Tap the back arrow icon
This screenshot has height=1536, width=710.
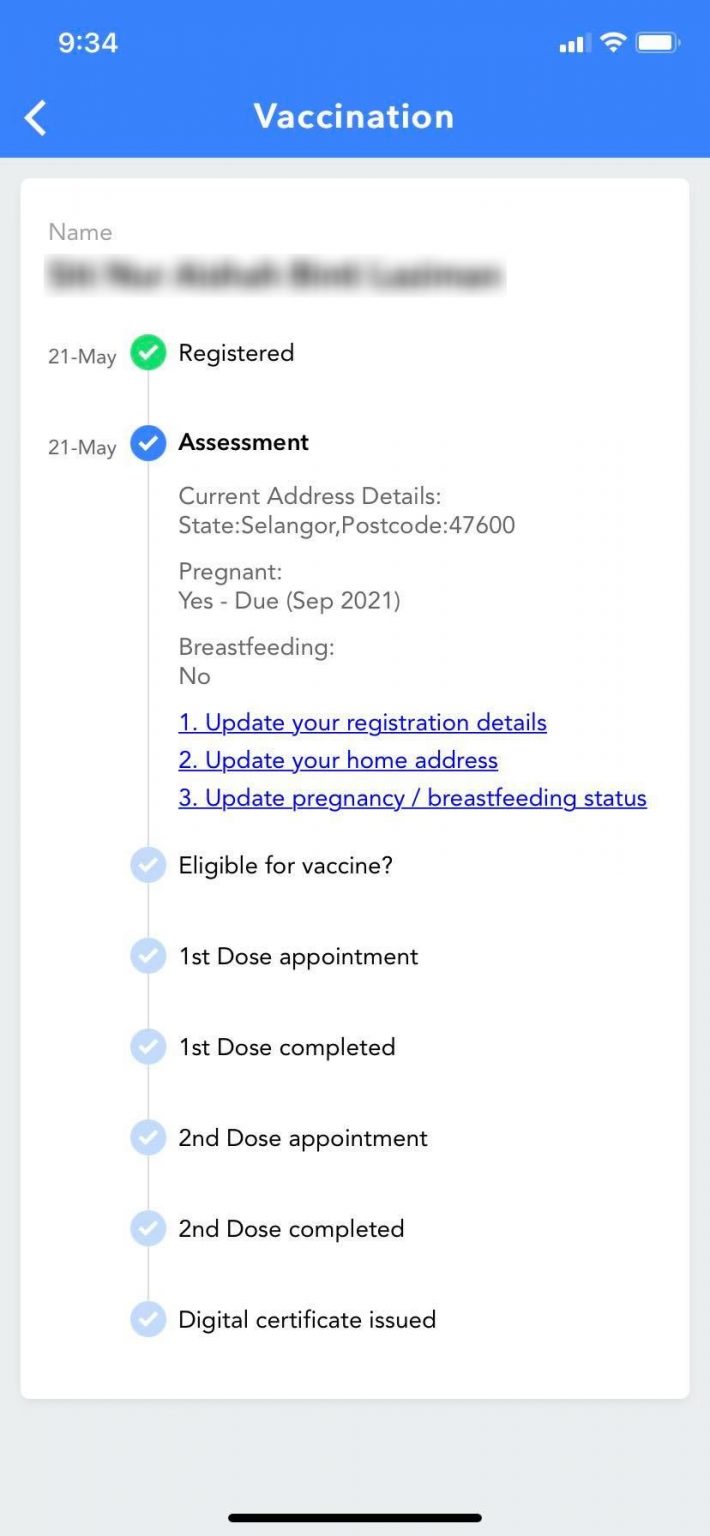(36, 117)
